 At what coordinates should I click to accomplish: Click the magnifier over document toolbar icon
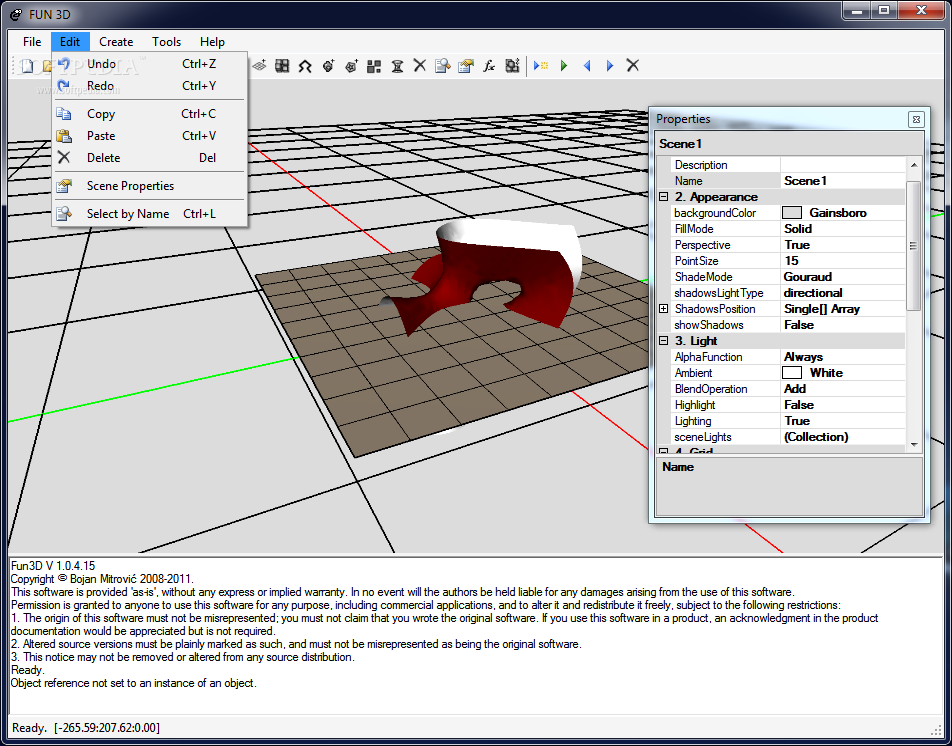click(443, 66)
